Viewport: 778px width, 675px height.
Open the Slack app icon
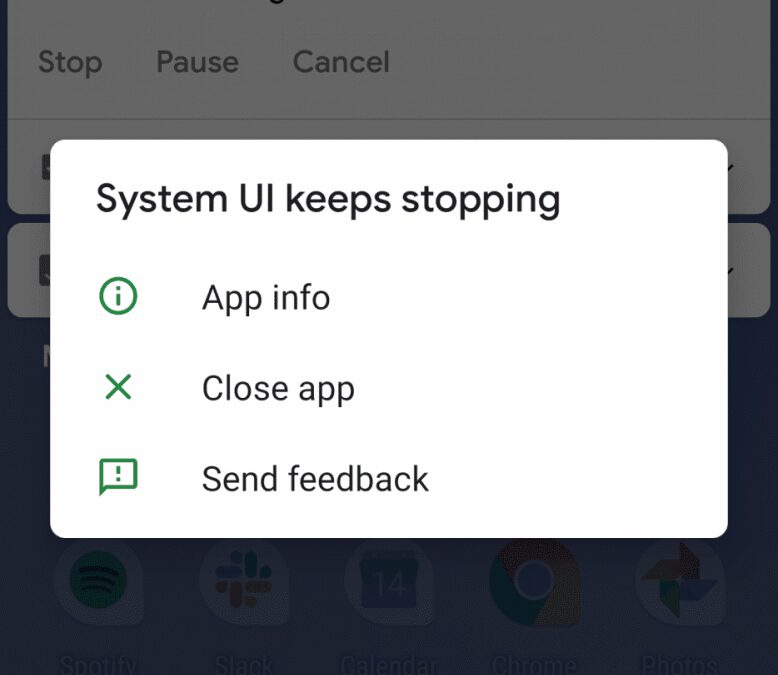pos(243,579)
